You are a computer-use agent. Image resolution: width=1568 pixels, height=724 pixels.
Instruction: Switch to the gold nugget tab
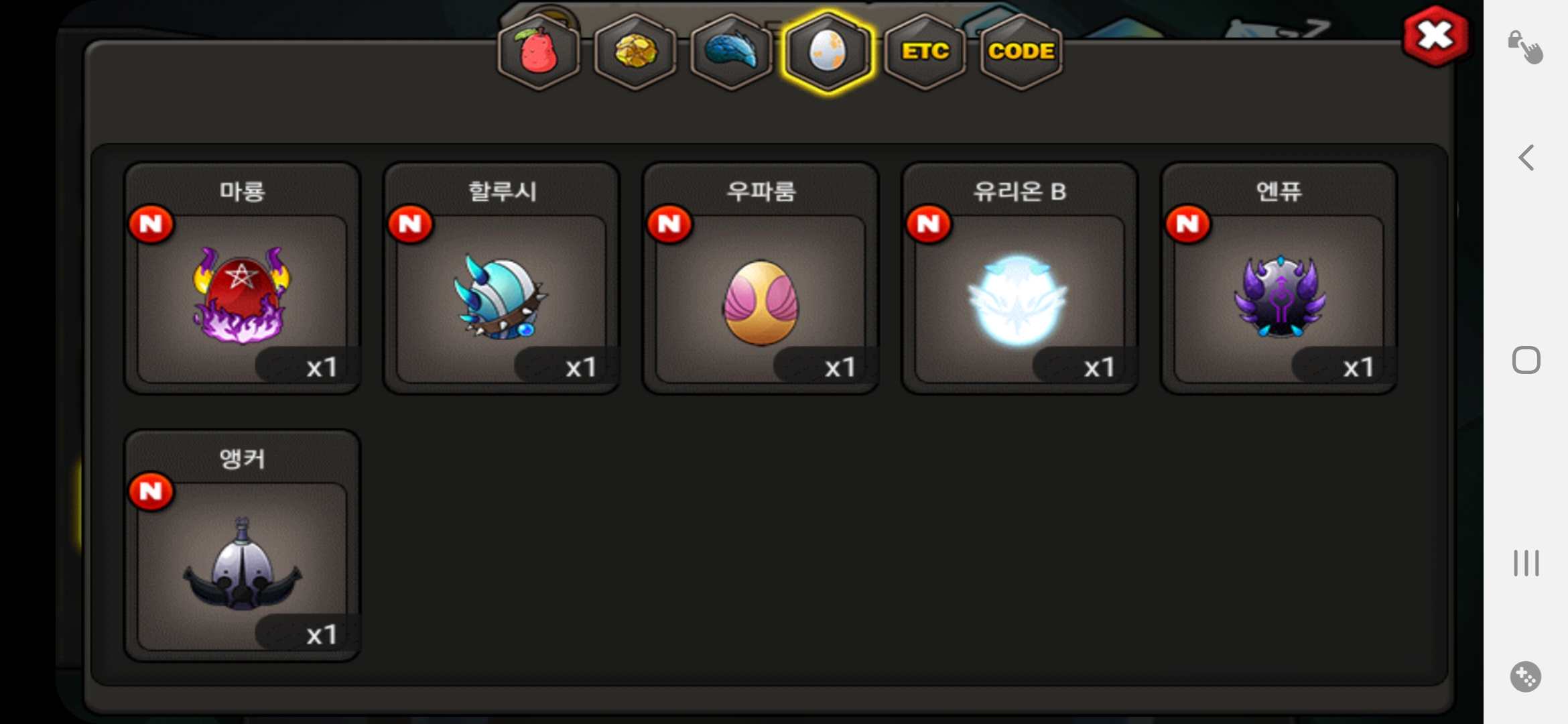click(635, 52)
